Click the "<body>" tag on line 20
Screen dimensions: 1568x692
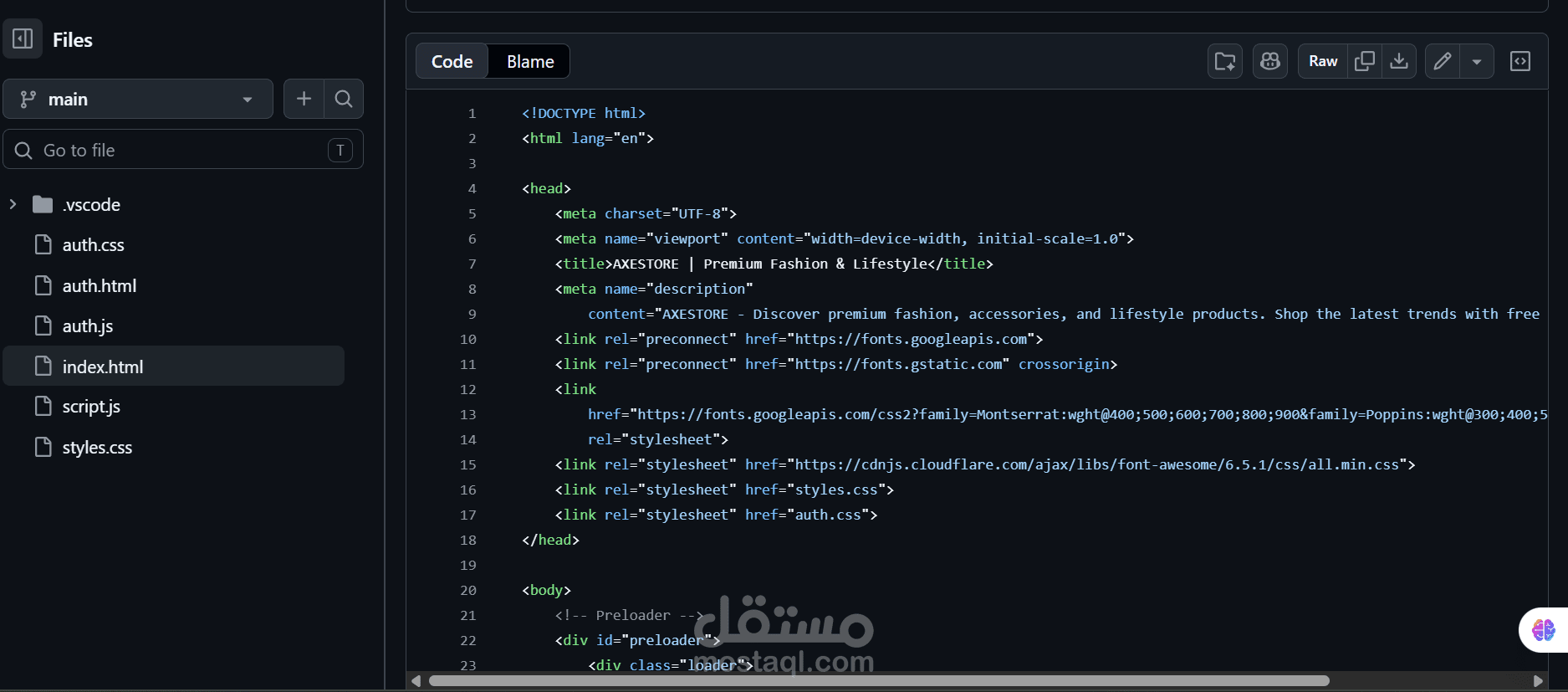point(546,590)
